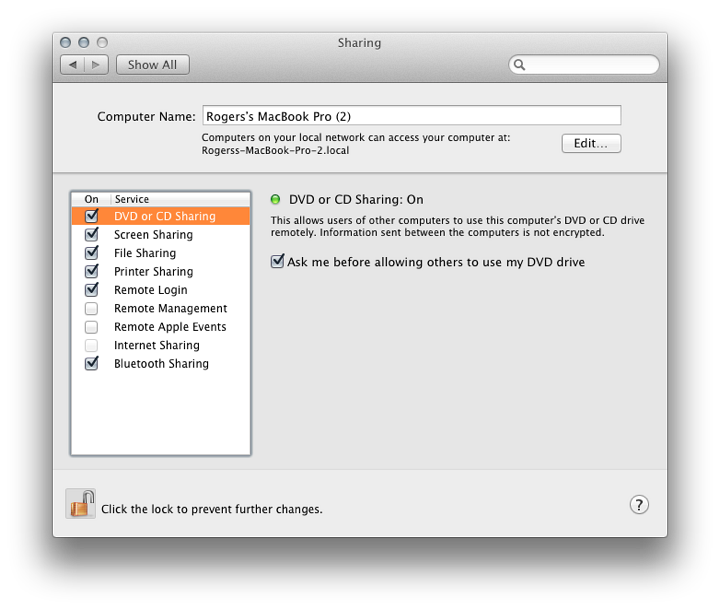Select the File Sharing service row
The image size is (720, 610).
[161, 253]
